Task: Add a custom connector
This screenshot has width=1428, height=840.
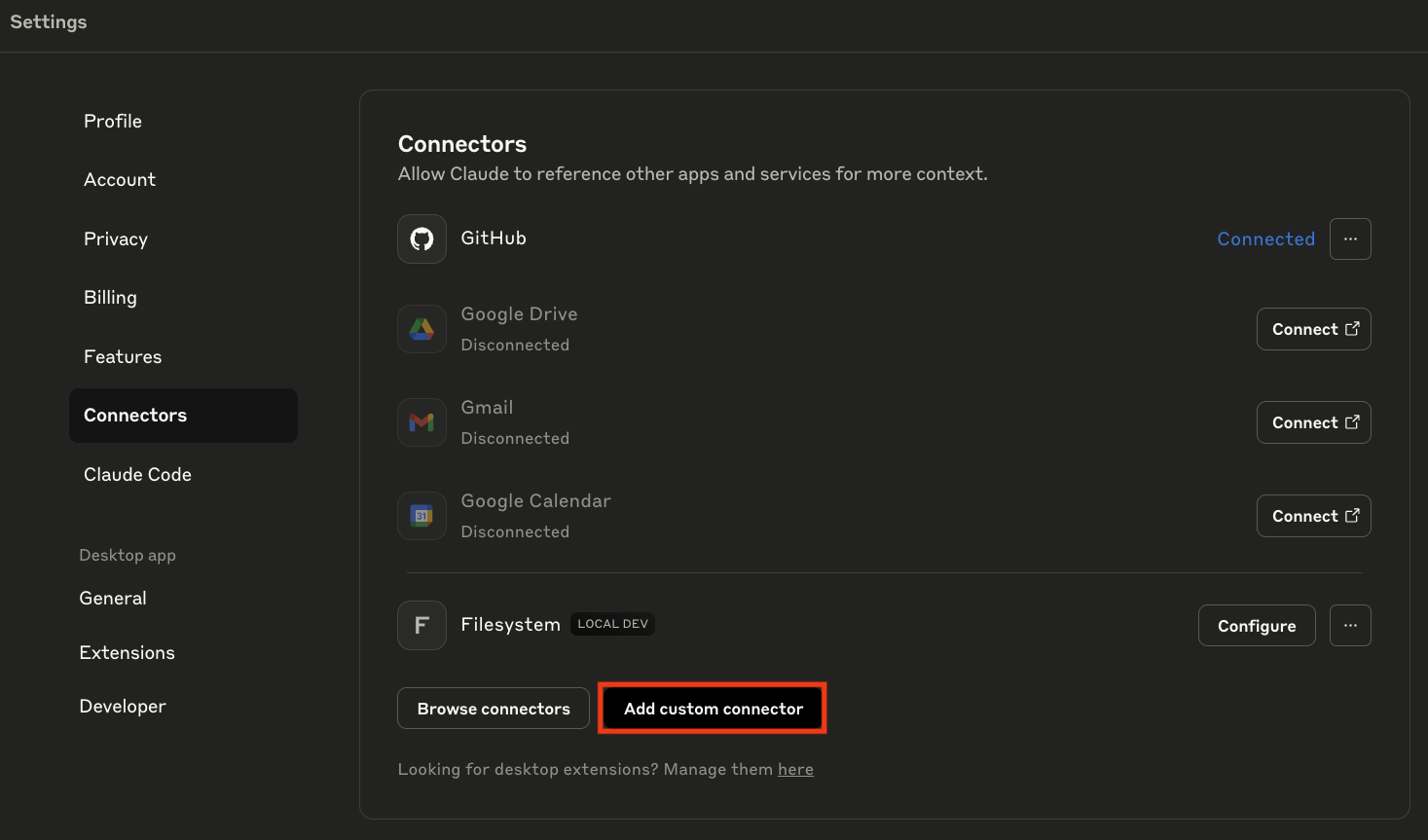Action: click(x=713, y=709)
